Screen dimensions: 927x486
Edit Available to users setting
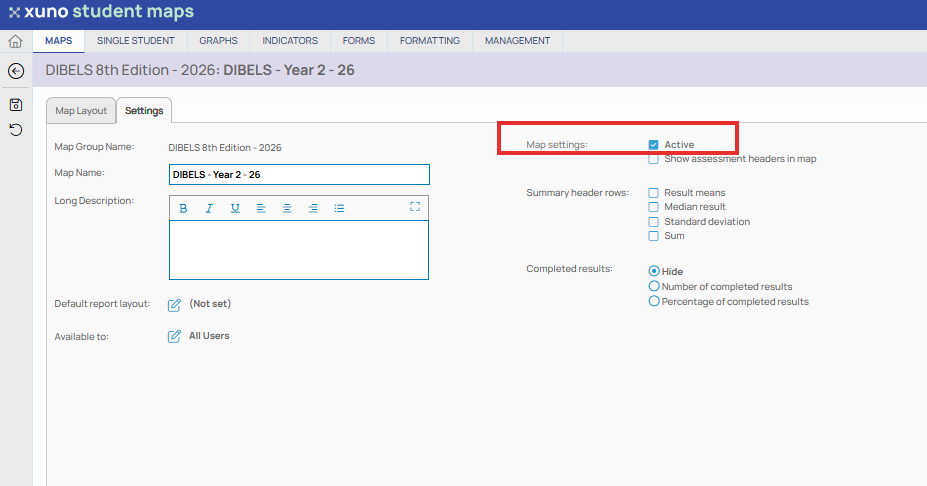pos(174,336)
